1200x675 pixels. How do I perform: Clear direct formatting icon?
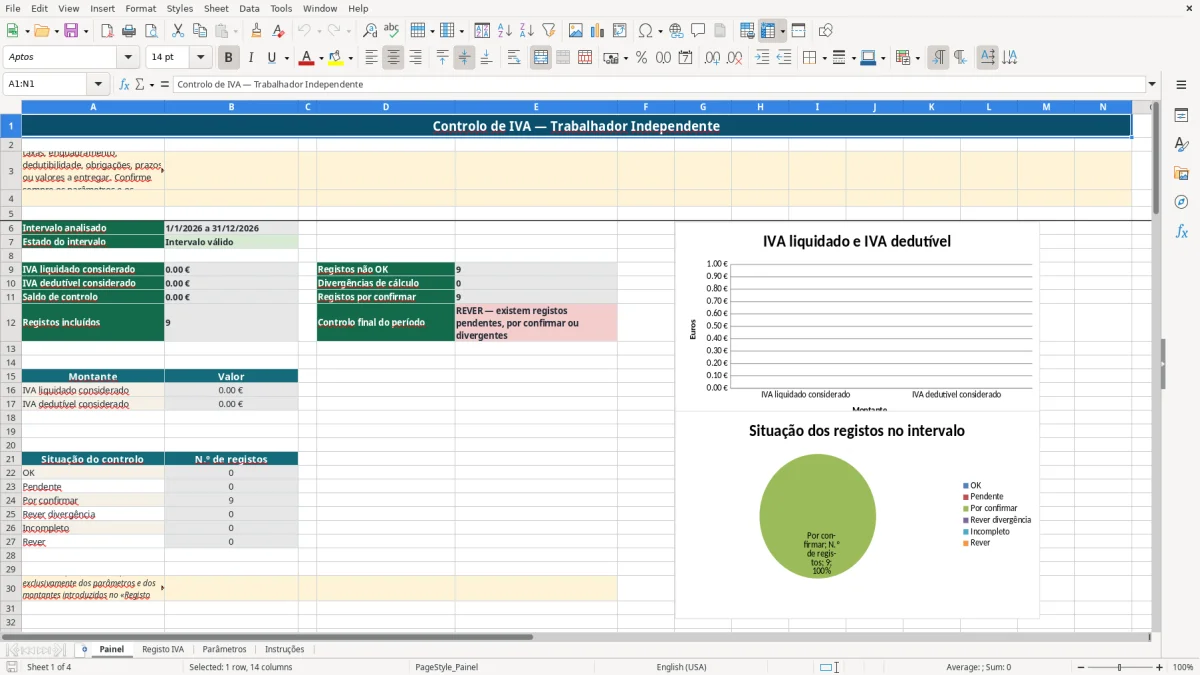279,31
